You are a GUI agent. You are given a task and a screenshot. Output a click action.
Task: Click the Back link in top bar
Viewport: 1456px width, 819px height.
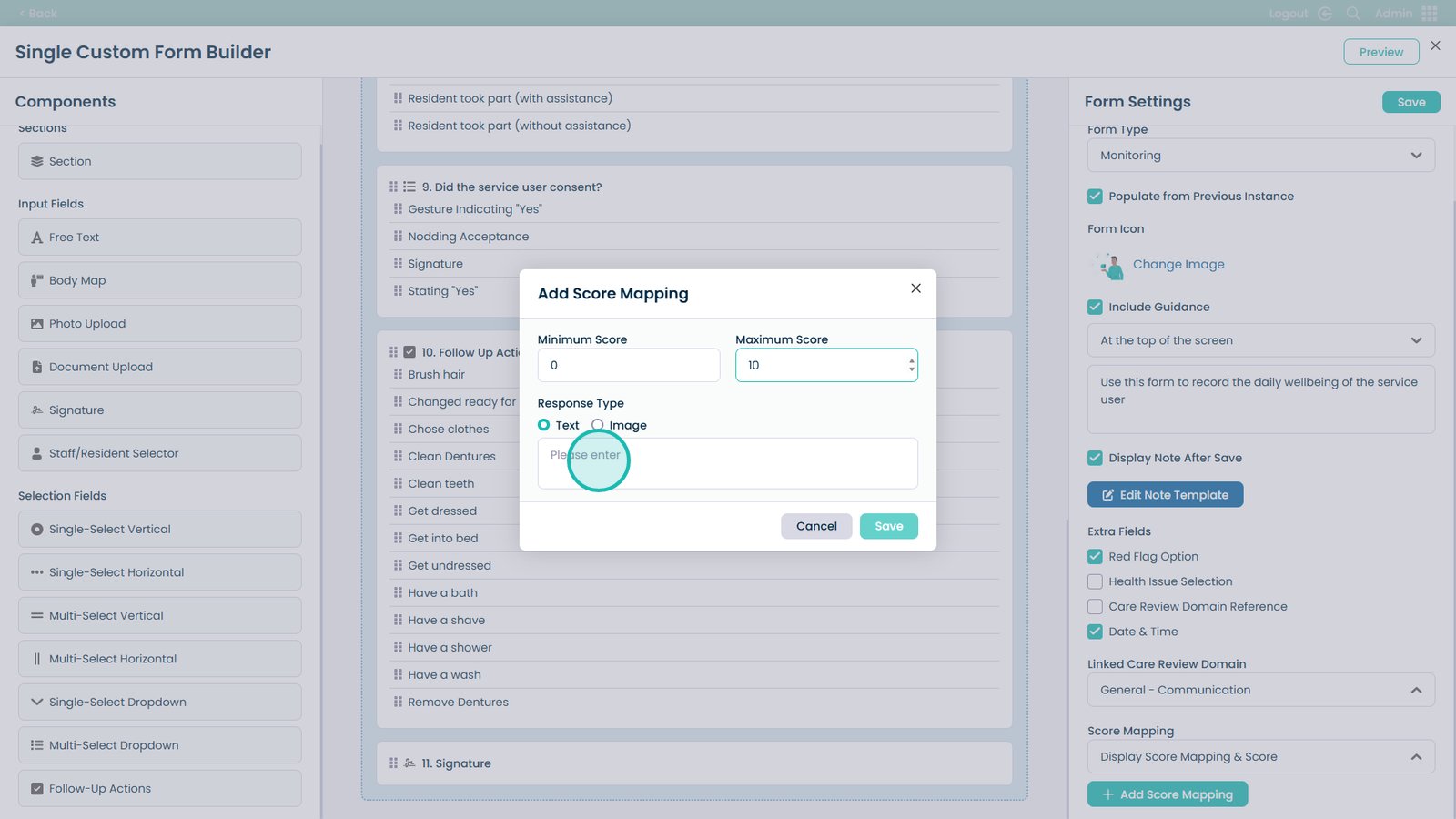pos(37,14)
